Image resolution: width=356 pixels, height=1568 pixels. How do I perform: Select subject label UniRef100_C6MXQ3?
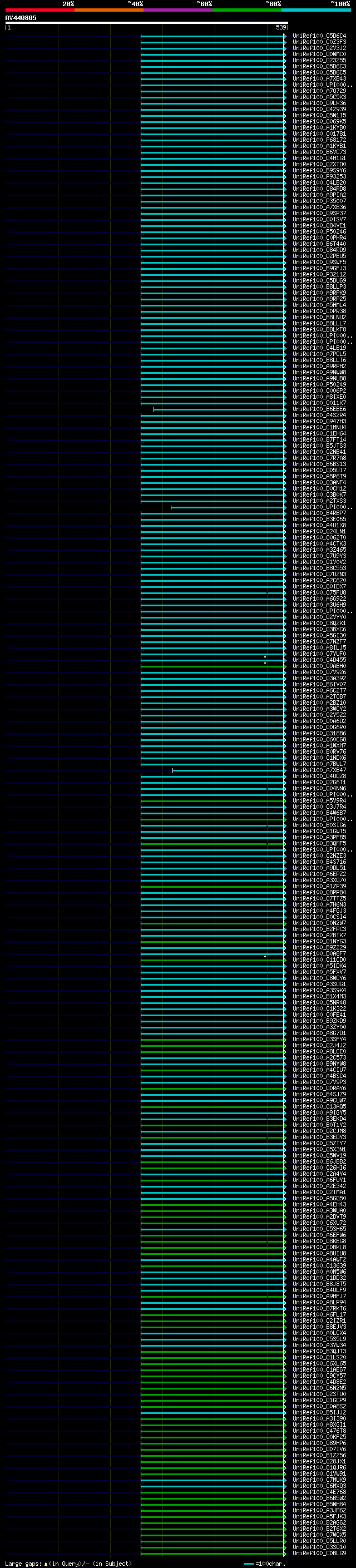319,1486
